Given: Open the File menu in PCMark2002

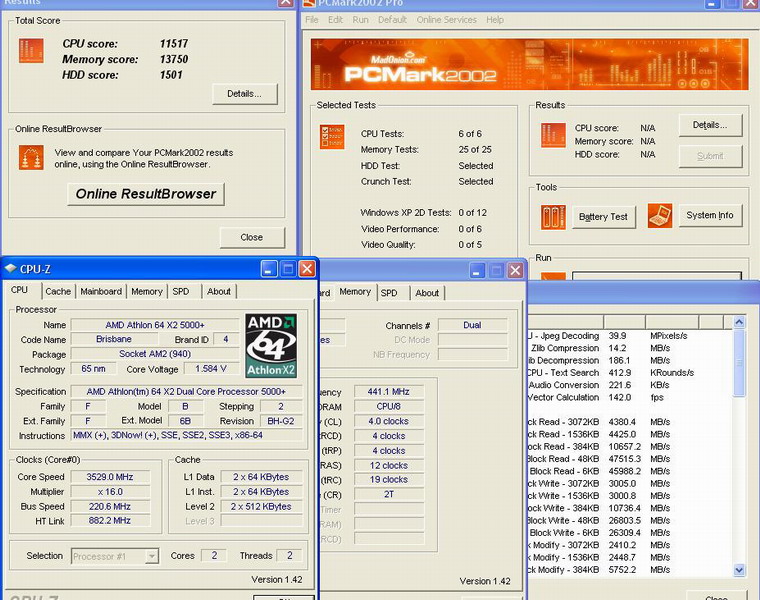Looking at the screenshot, I should point(312,20).
